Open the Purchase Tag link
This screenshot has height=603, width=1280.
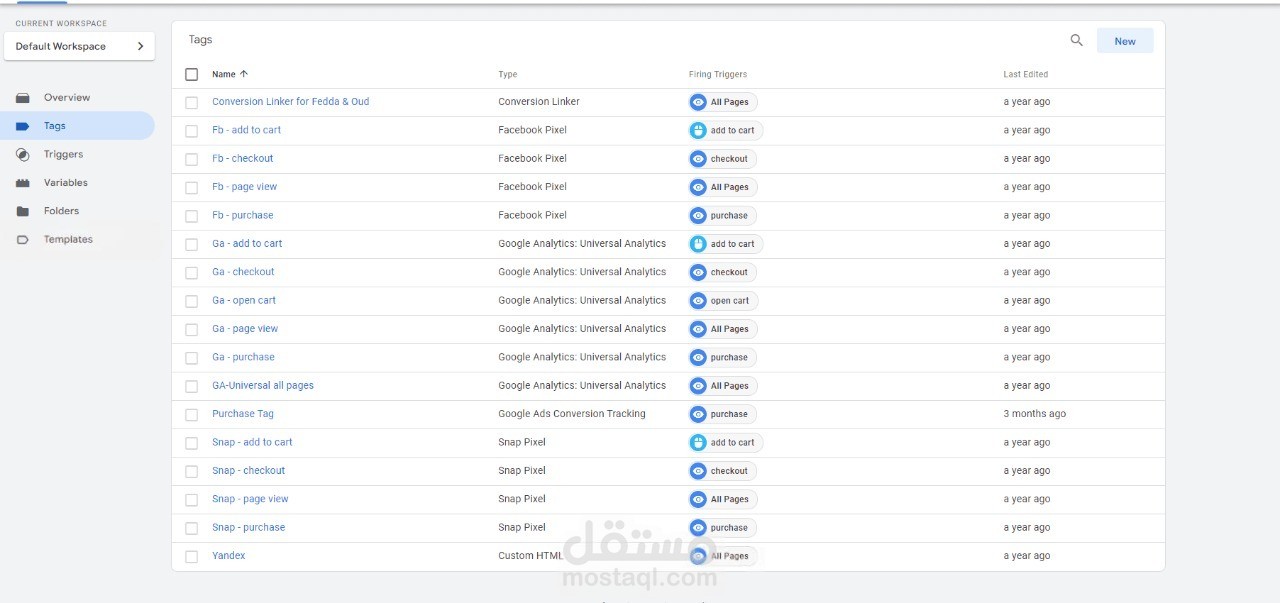coord(243,414)
